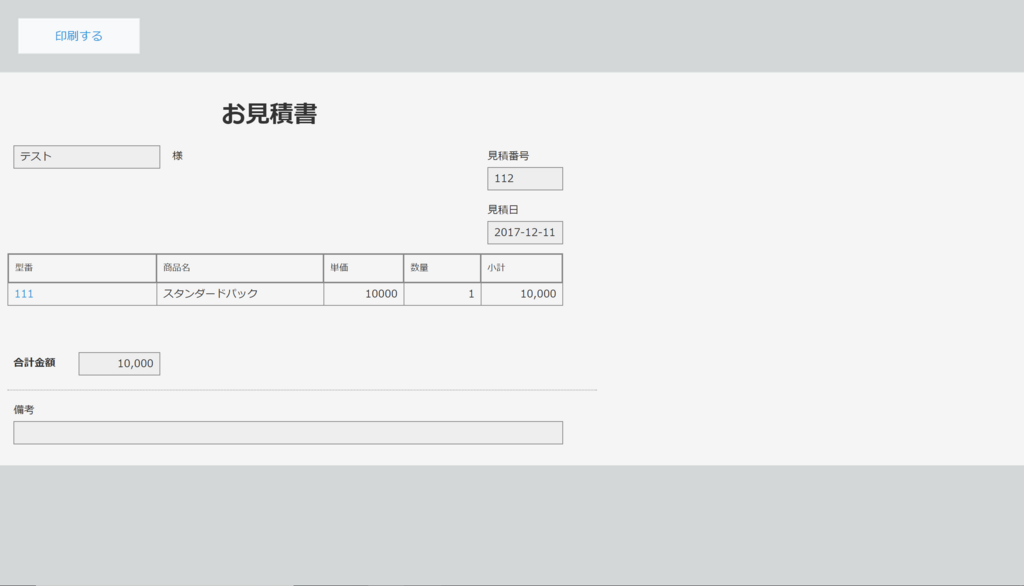Click the customer name field showing テスト

point(87,157)
